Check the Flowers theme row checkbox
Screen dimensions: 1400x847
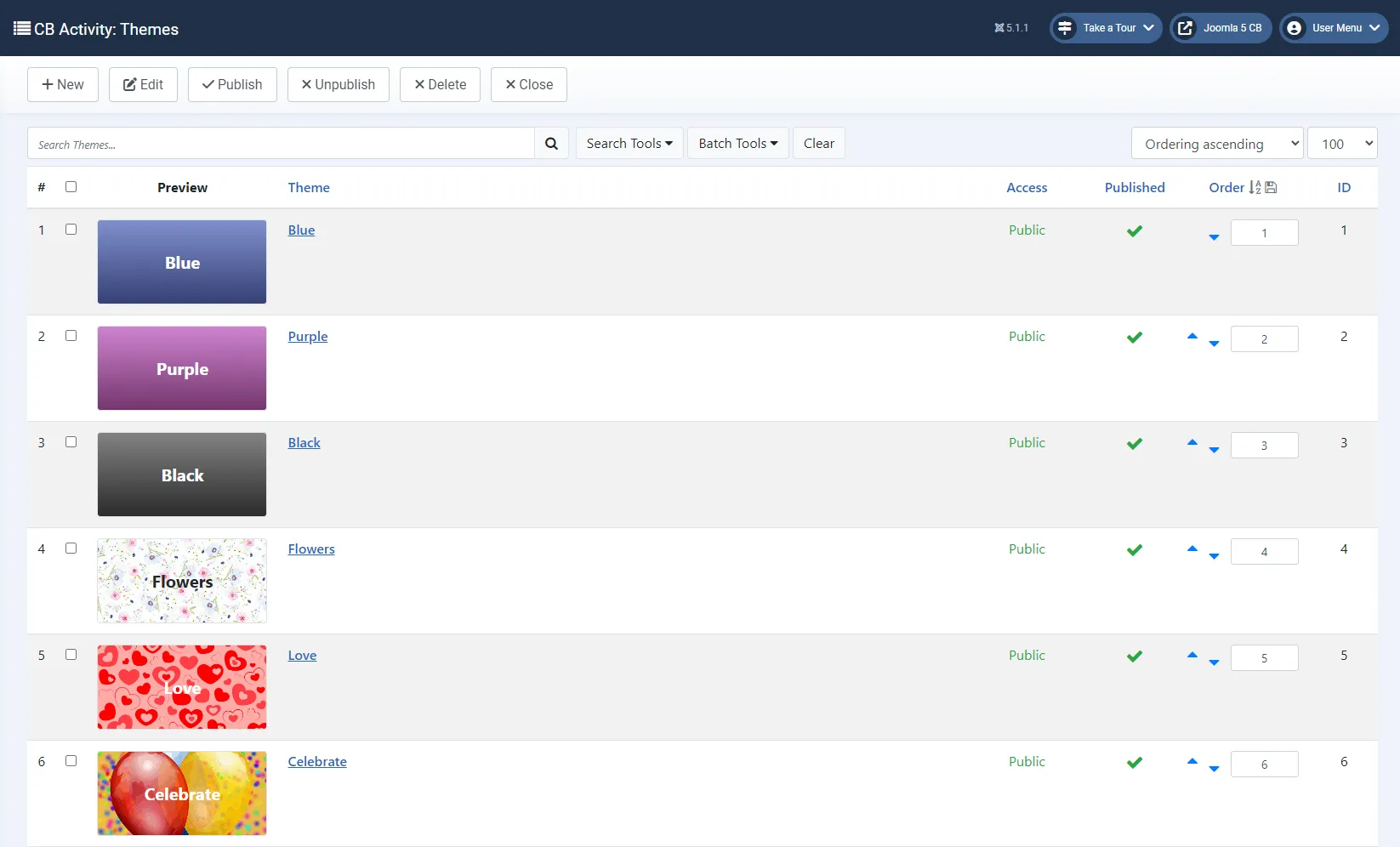tap(71, 549)
